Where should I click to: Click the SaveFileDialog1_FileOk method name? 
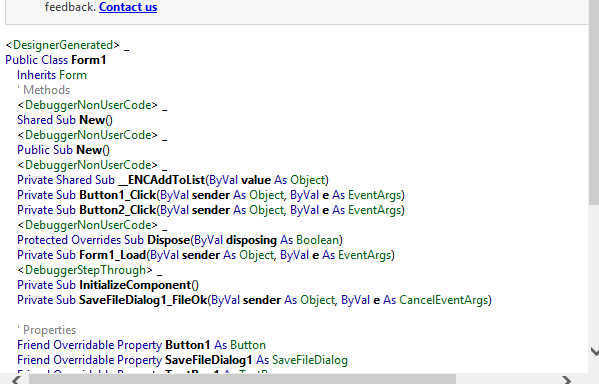[143, 300]
